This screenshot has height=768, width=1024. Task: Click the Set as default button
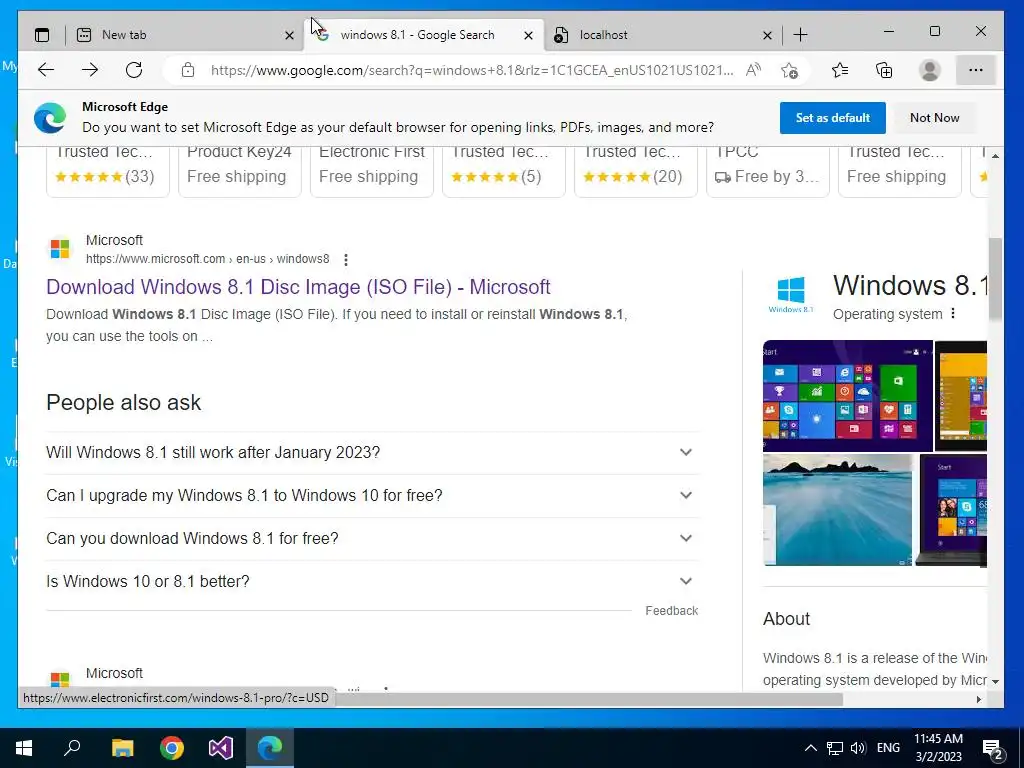pos(833,118)
